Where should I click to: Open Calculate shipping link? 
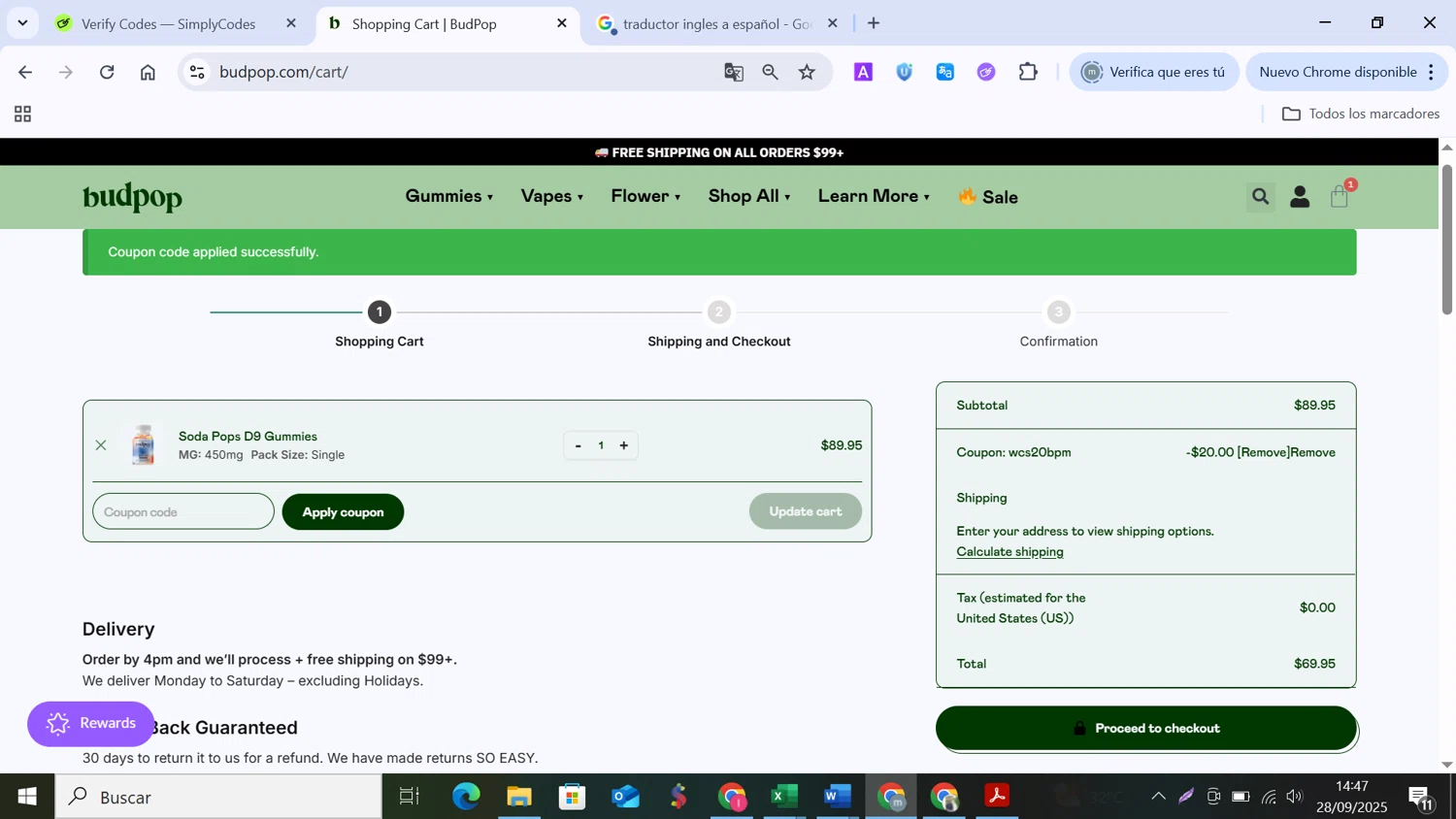1009,551
